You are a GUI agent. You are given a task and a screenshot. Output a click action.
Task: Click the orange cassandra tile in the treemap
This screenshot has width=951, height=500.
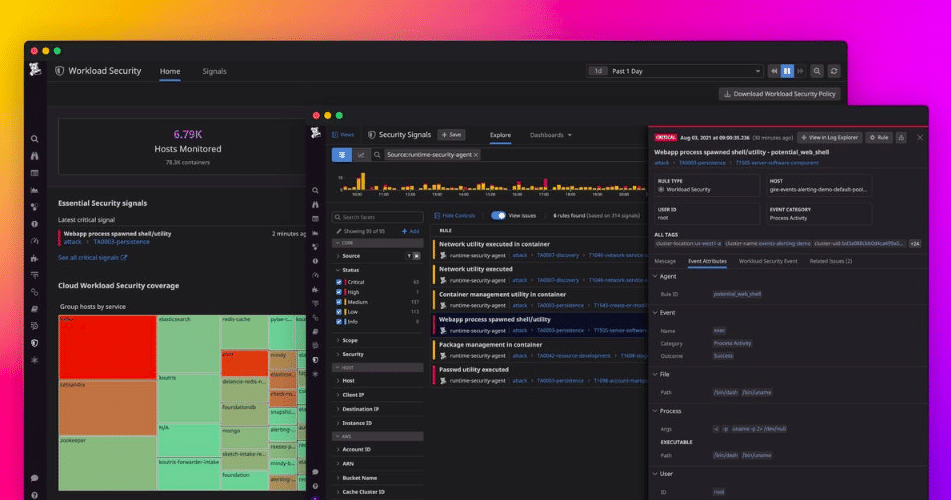tap(107, 408)
